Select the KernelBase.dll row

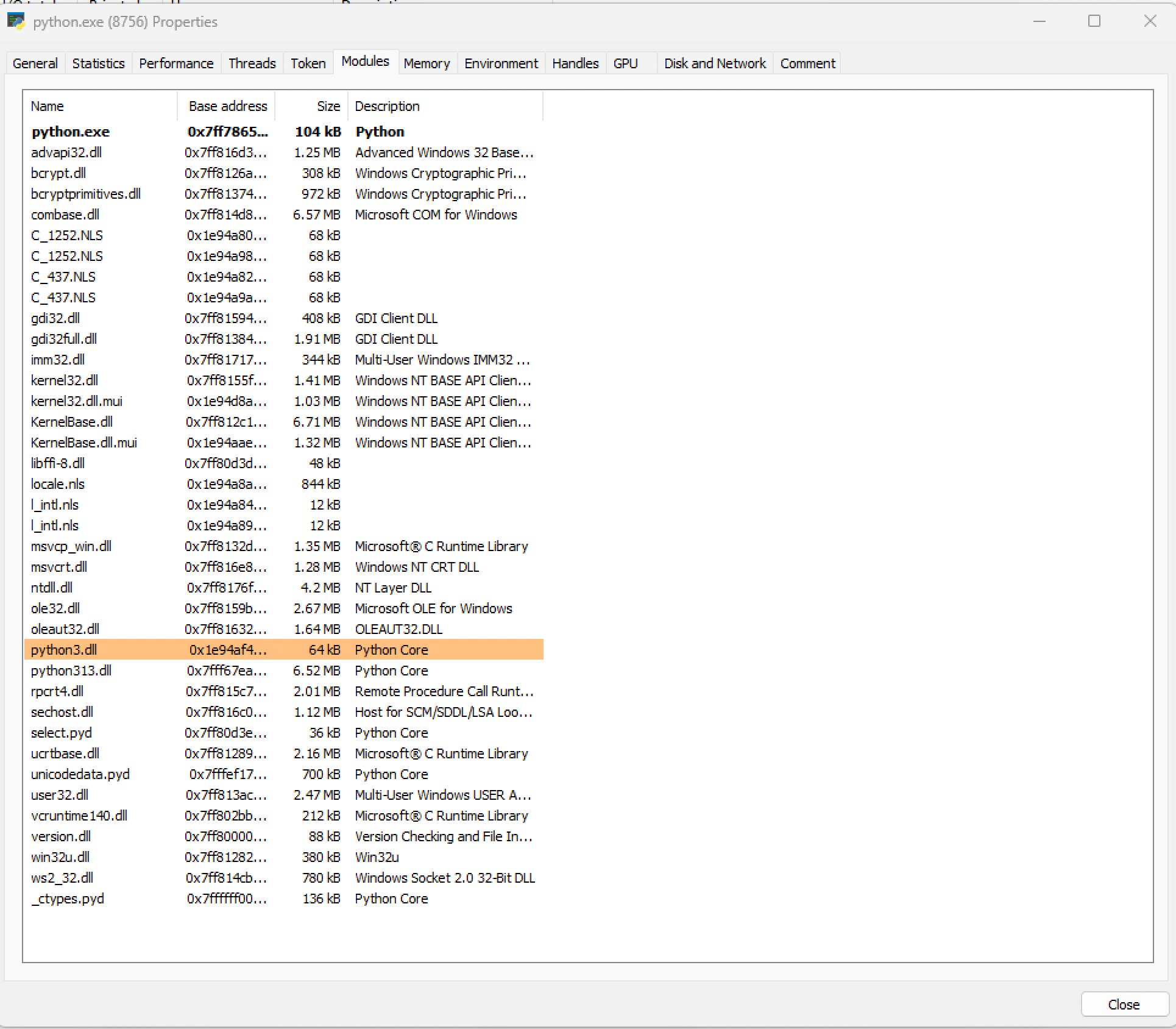click(284, 422)
